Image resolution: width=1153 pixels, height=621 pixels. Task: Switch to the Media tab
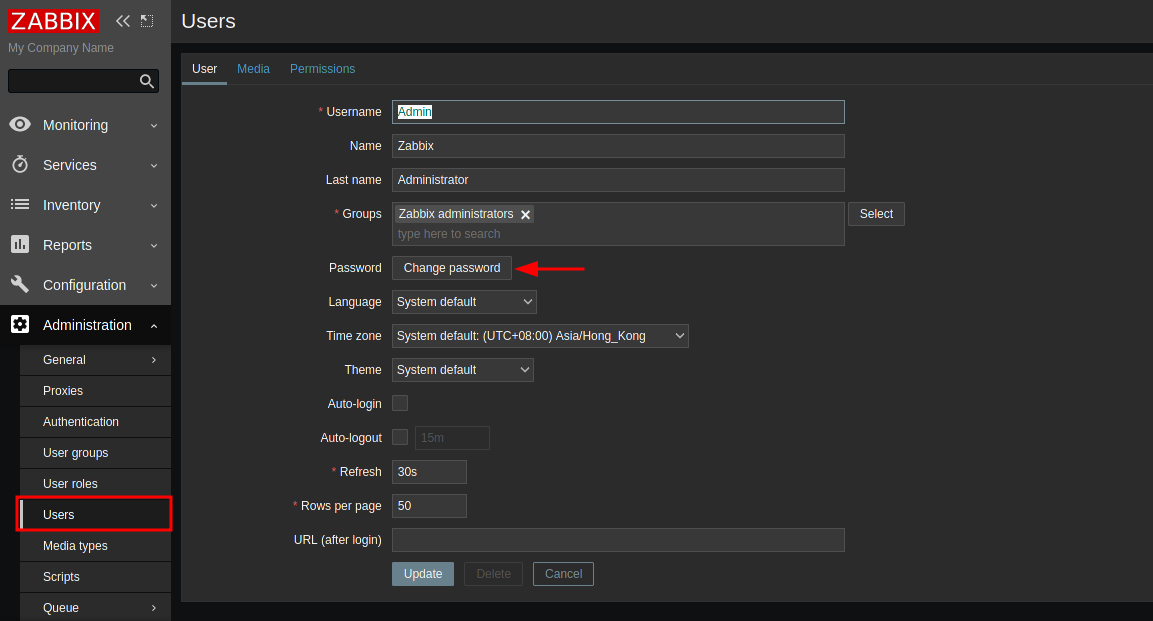(x=253, y=68)
